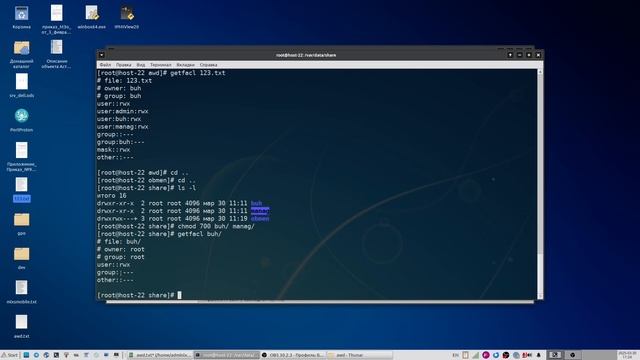Click the notification bell tray icon

(538, 355)
